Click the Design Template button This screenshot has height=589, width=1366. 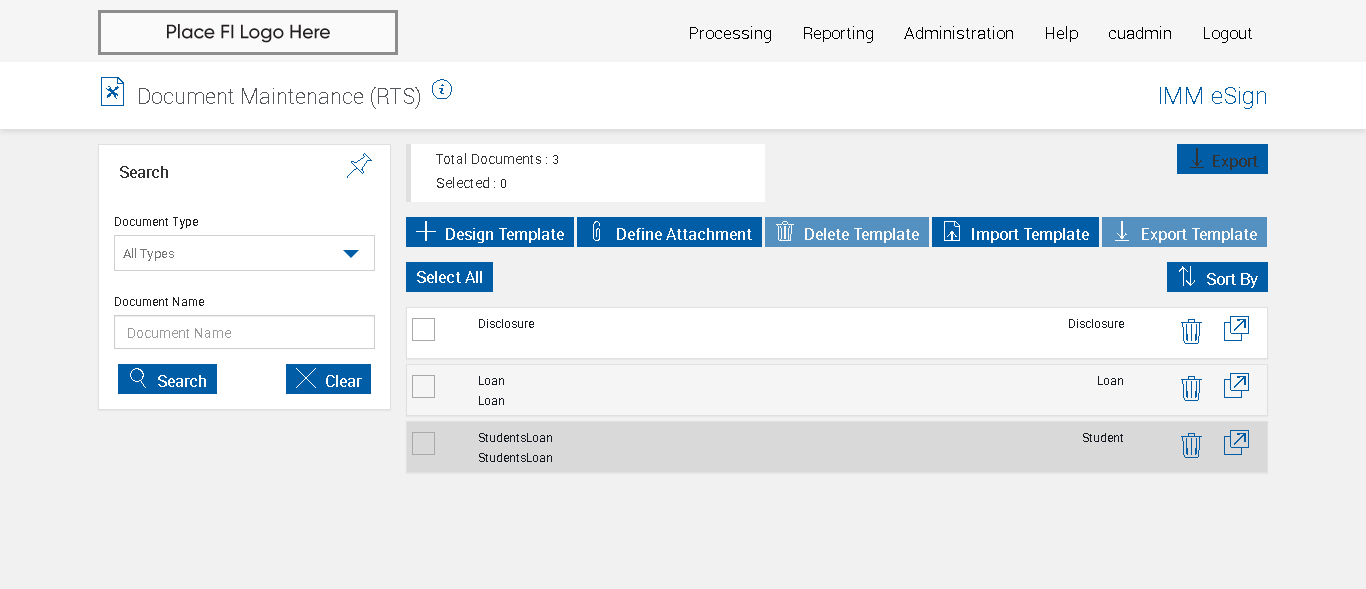(x=490, y=233)
